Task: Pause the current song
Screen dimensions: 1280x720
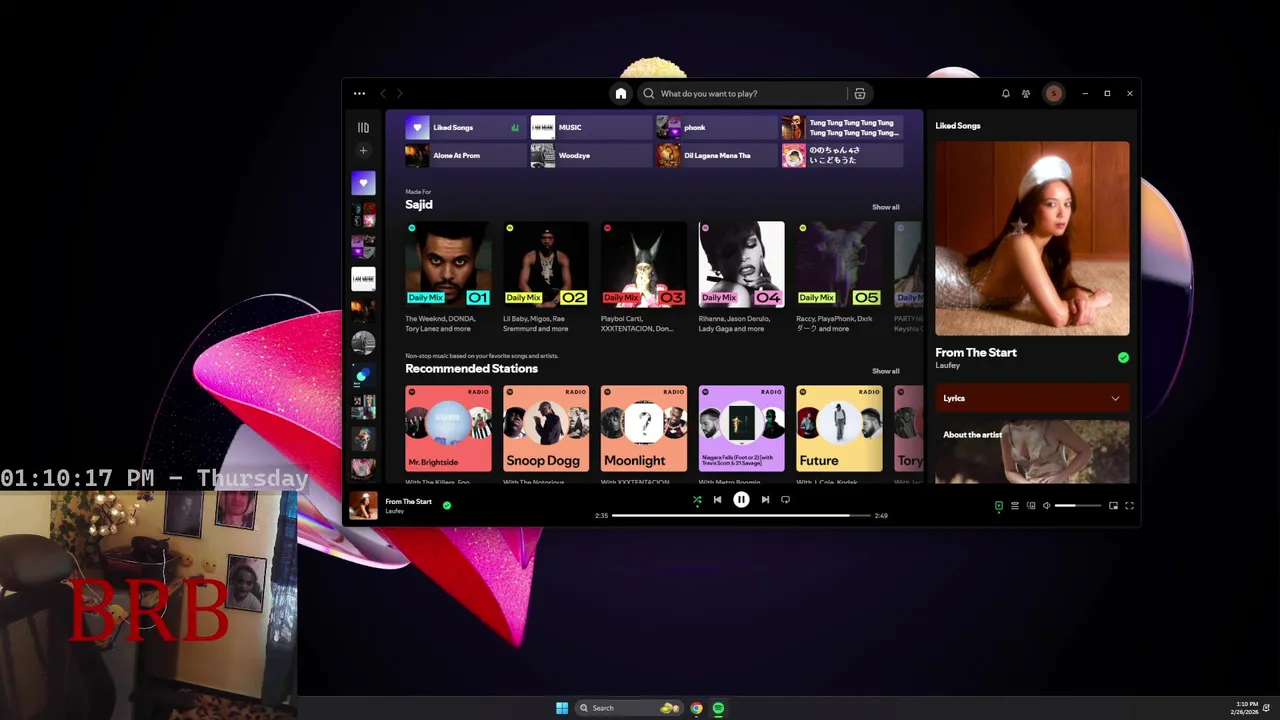Action: coord(741,500)
